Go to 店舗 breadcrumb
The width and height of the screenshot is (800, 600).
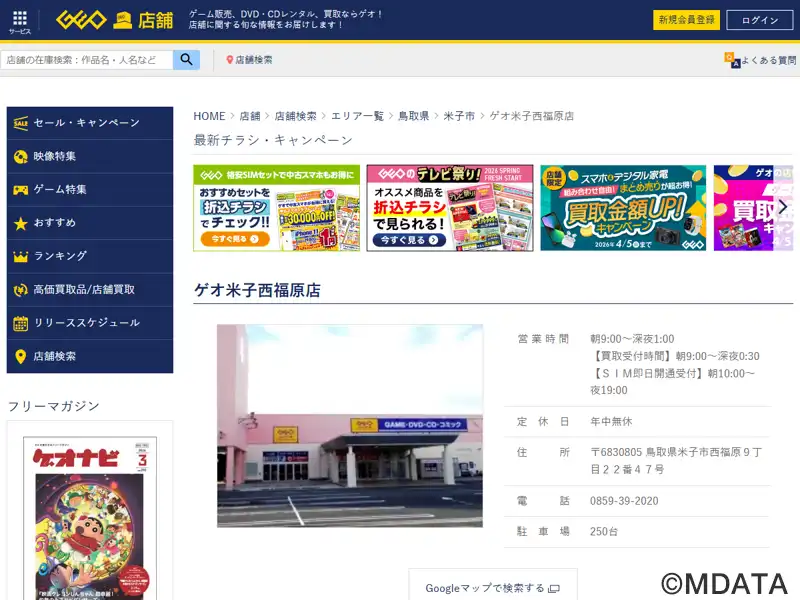[250, 116]
